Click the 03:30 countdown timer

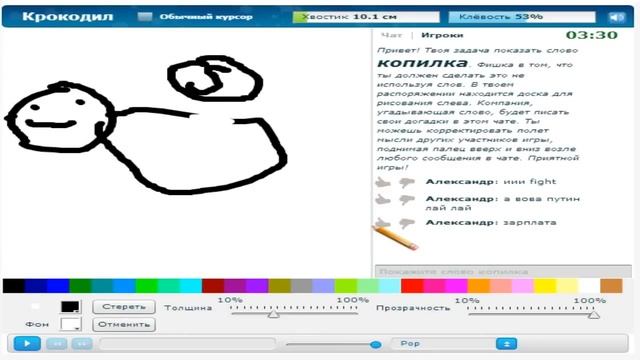[x=592, y=35]
